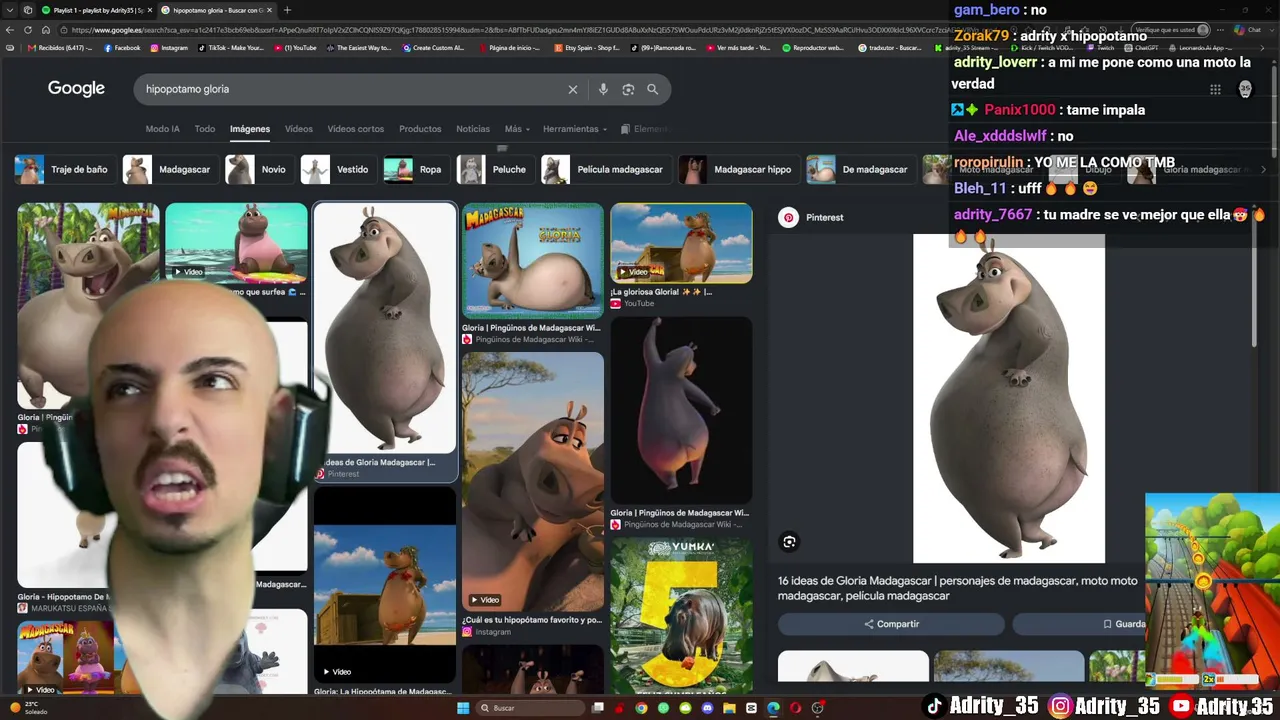Go back with the browser back arrow
1280x720 pixels.
[10, 30]
